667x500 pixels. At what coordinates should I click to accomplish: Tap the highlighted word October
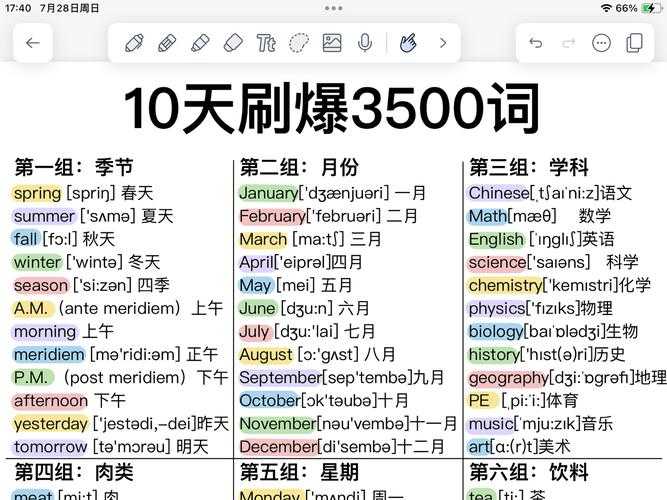(x=270, y=400)
